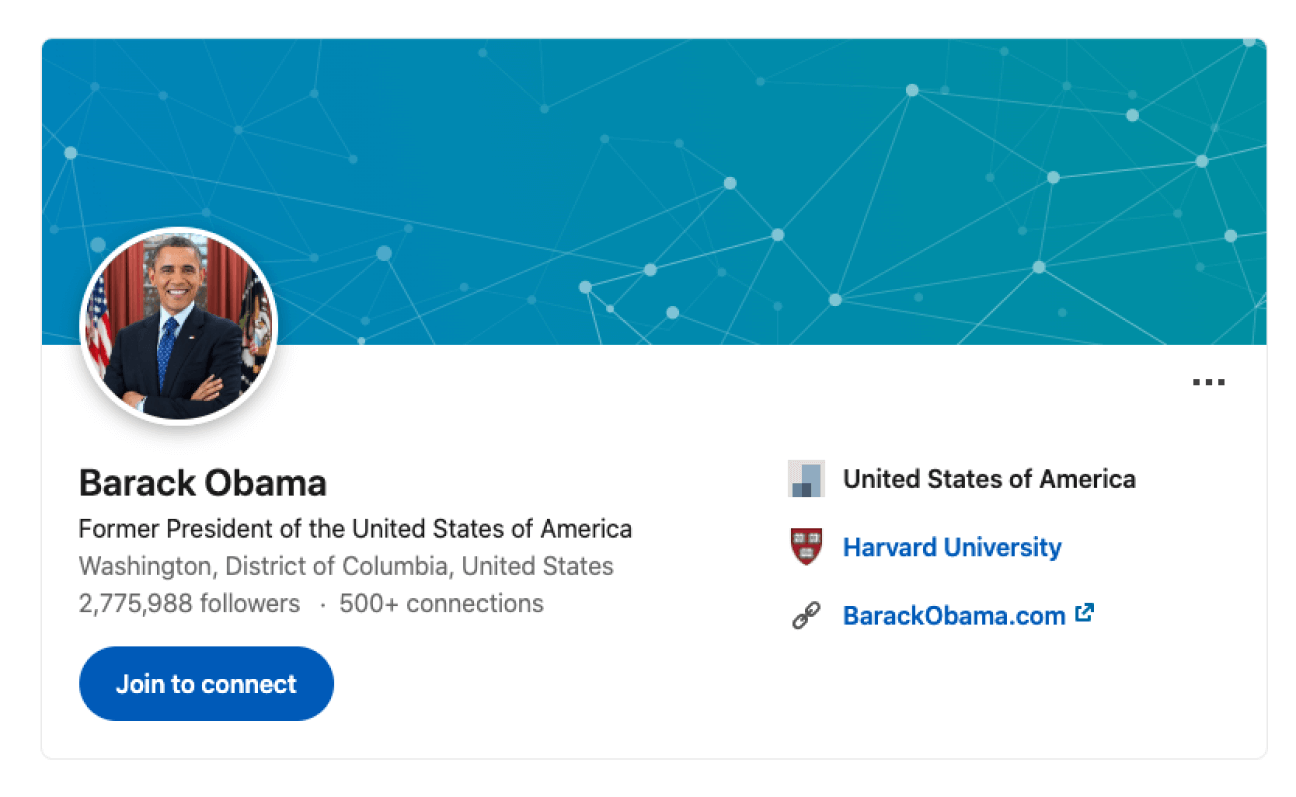Visit the BarackObama.com website link
1296x797 pixels.
953,616
